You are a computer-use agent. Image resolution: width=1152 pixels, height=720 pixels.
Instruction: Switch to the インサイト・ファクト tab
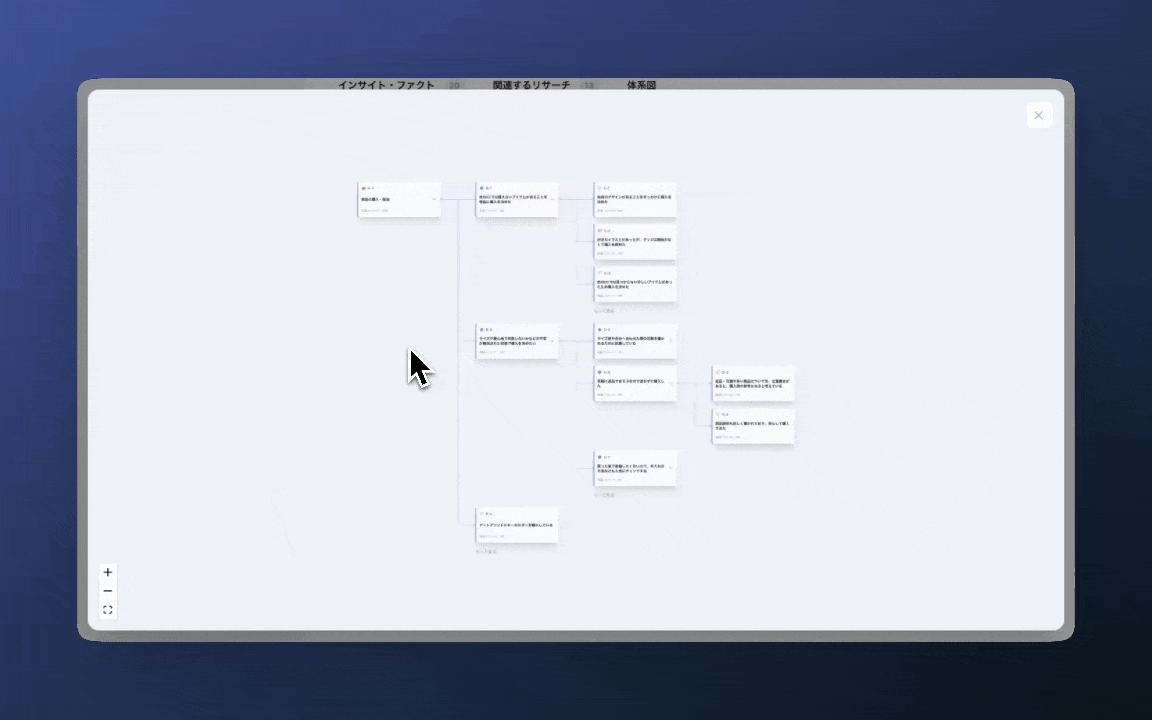pos(386,84)
